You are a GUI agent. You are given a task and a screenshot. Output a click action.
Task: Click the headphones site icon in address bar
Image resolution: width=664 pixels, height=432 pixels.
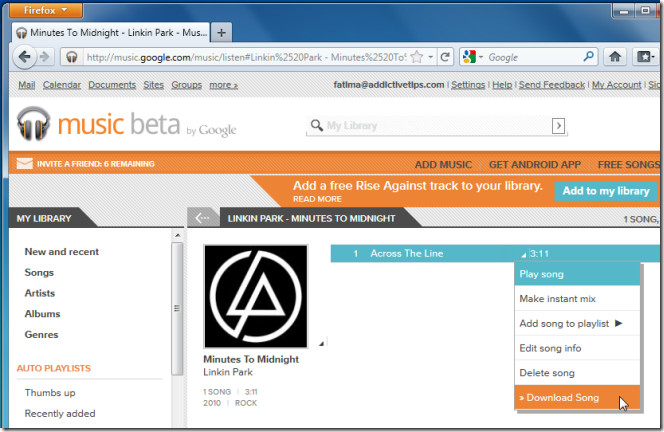coord(72,57)
